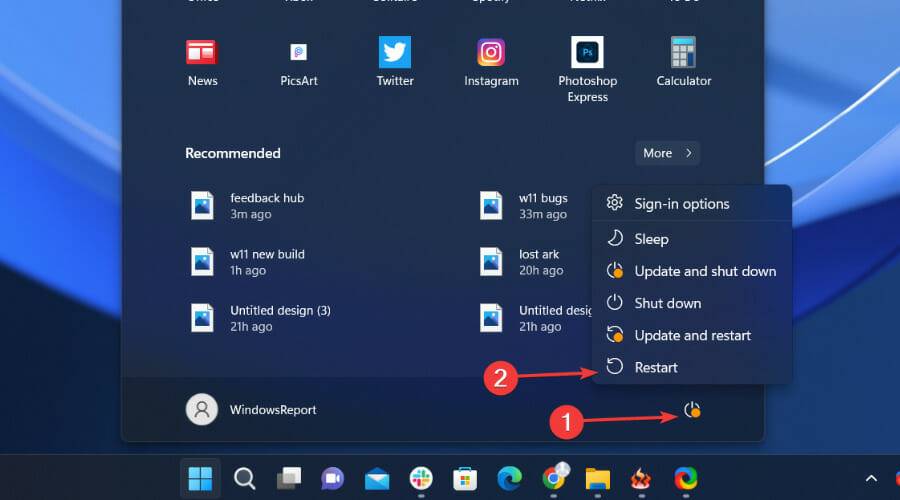Open Search from the taskbar
Screen dimensions: 900x500
245,478
